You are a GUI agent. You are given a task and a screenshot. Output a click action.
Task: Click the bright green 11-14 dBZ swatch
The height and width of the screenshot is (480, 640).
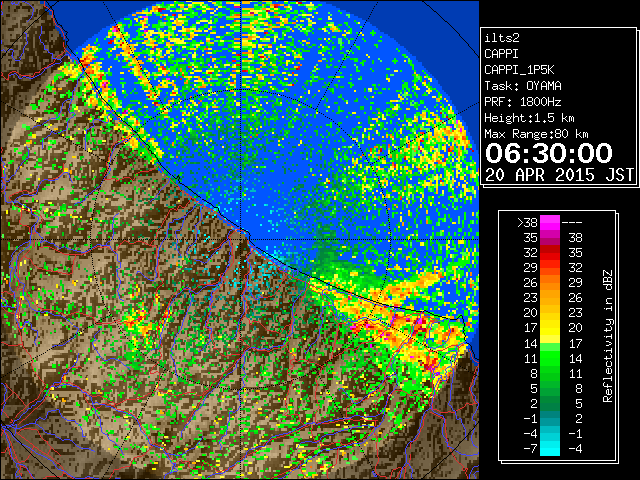point(550,358)
